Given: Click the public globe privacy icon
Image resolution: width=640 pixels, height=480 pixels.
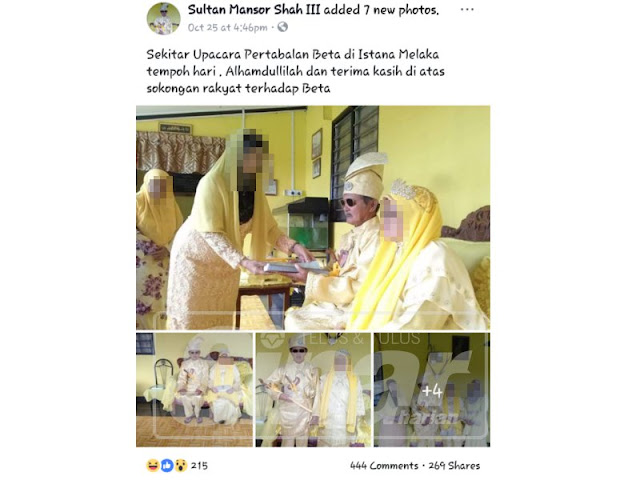Looking at the screenshot, I should click(x=282, y=27).
